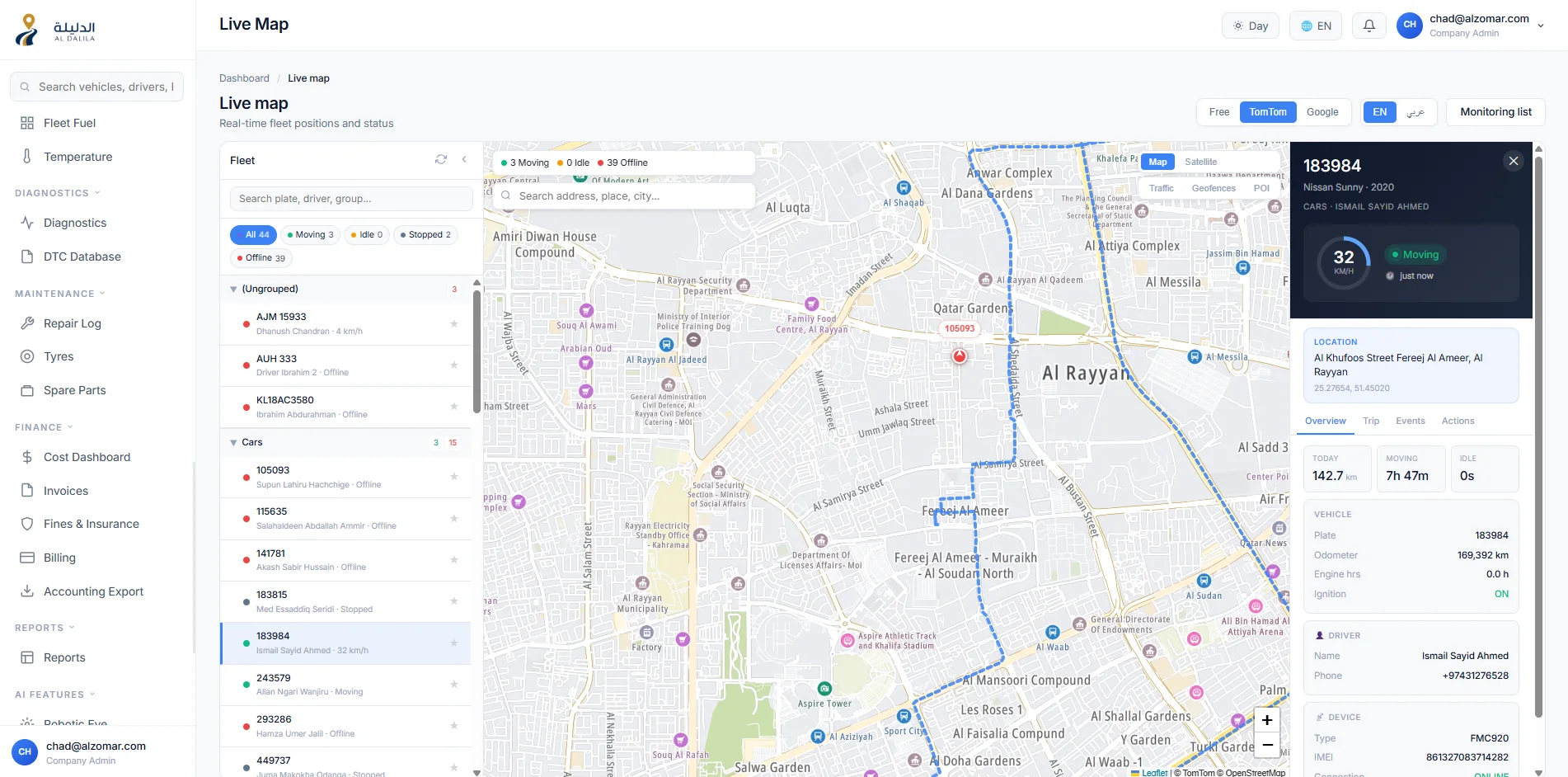This screenshot has width=1568, height=777.
Task: Filter fleet by Offline 39
Action: pyautogui.click(x=261, y=258)
